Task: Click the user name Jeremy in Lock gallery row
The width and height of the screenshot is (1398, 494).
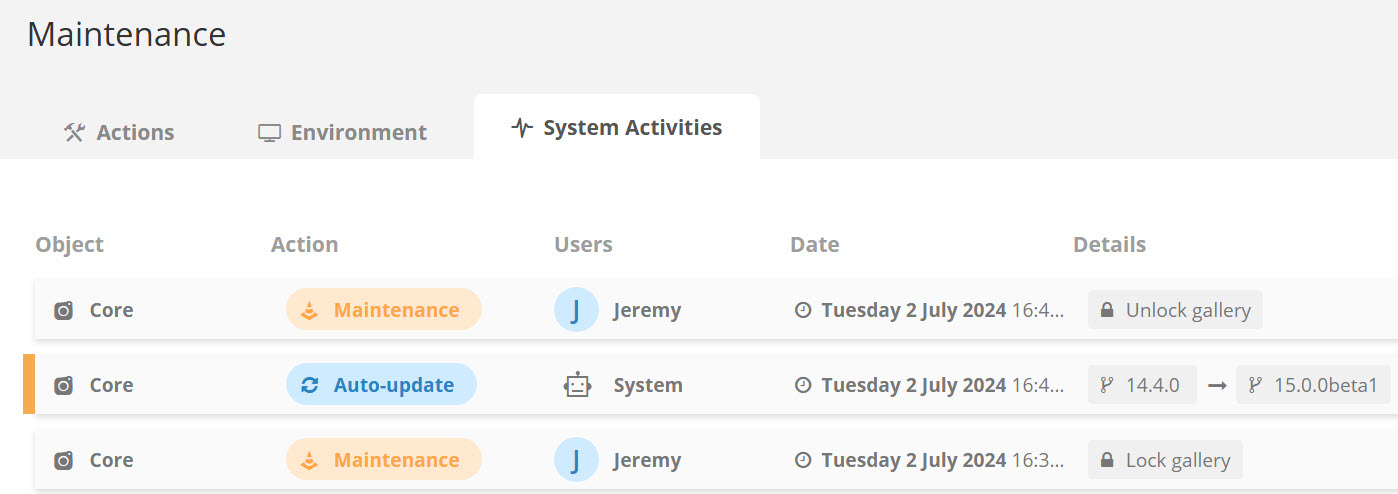Action: [647, 460]
